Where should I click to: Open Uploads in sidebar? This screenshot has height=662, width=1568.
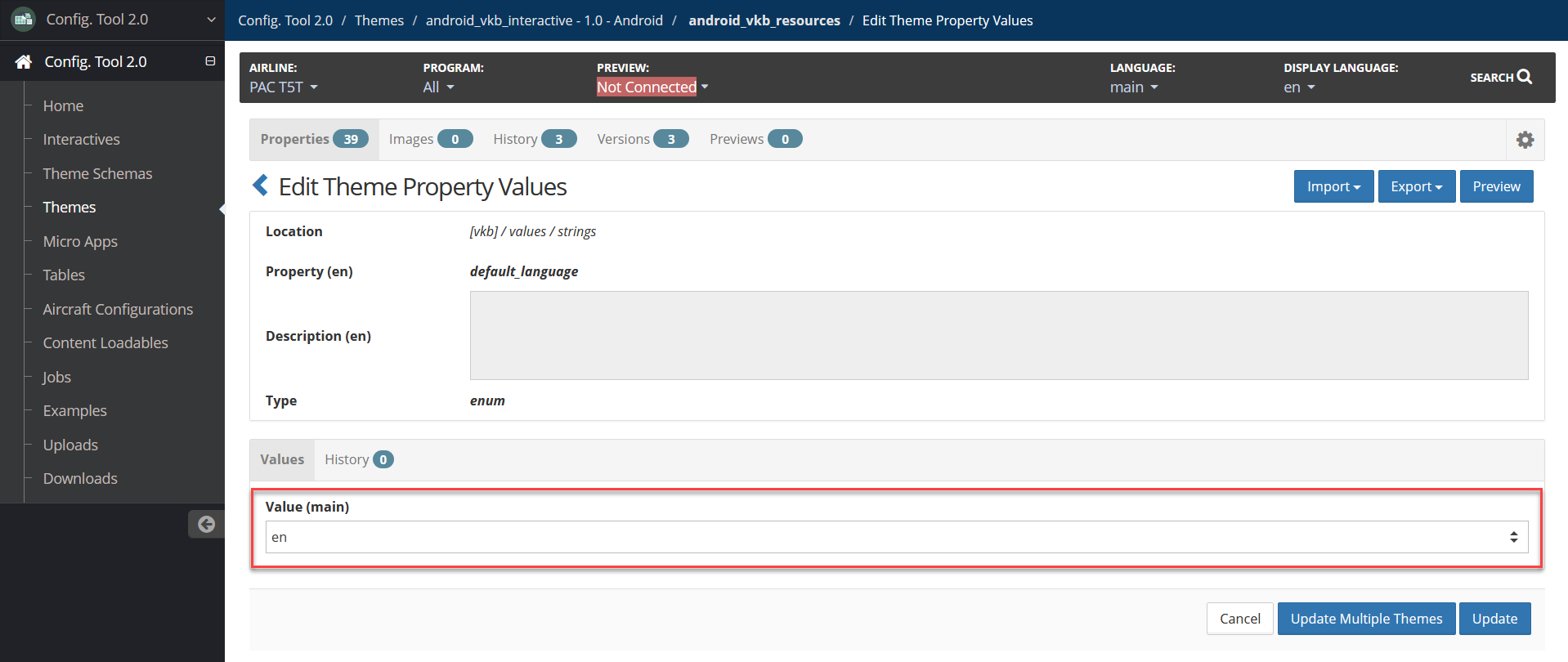coord(70,445)
